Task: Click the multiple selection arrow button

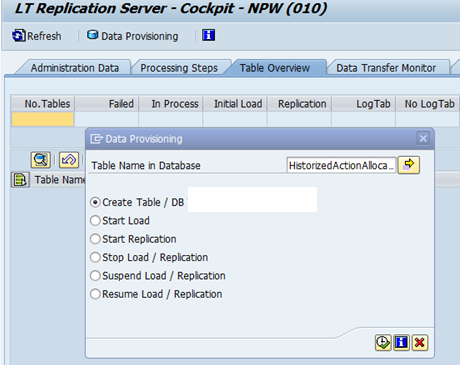Action: click(x=409, y=165)
